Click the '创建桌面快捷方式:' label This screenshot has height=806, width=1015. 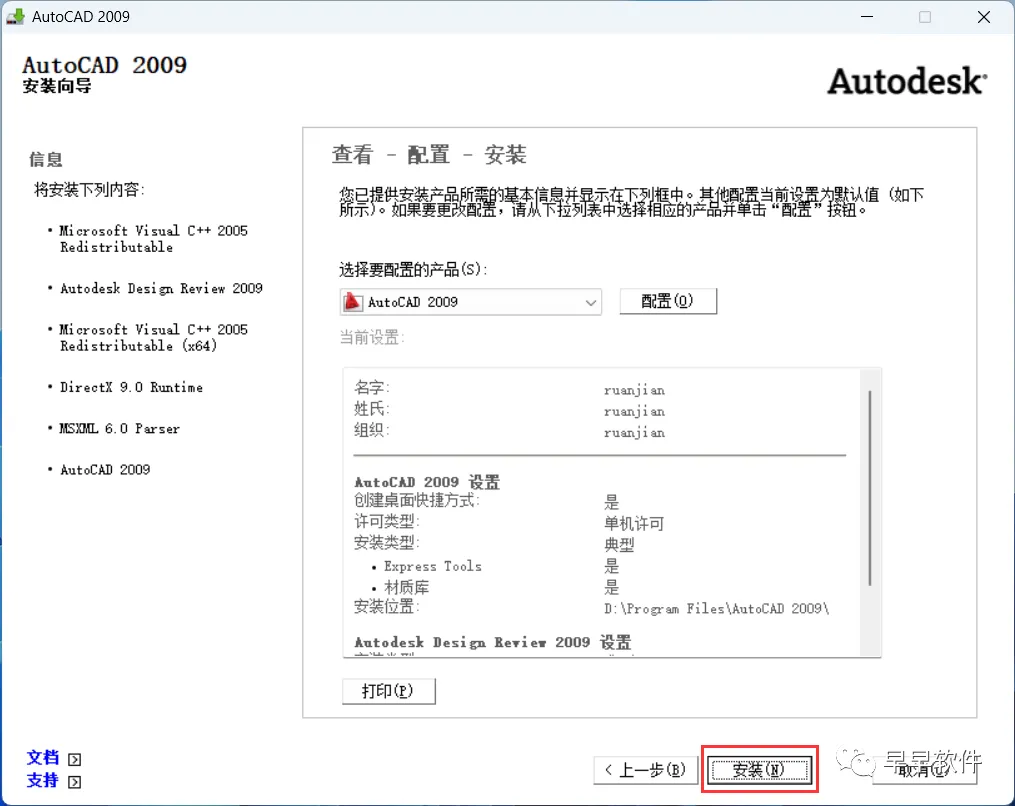point(416,500)
